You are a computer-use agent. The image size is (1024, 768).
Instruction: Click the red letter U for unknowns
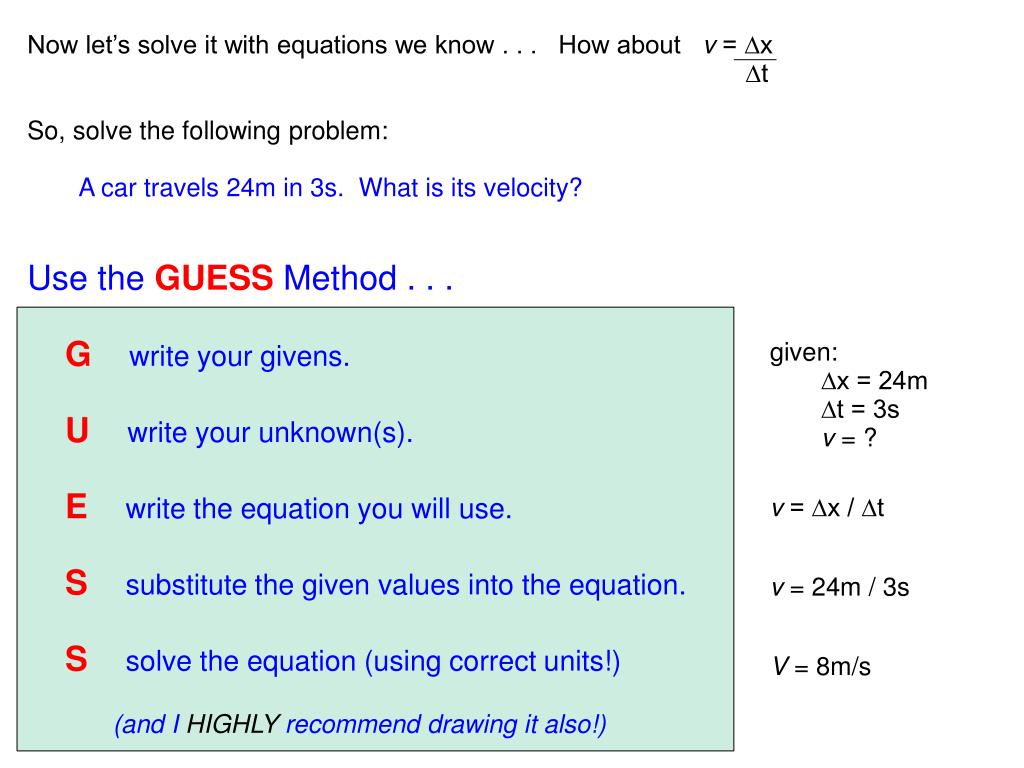pyautogui.click(x=77, y=431)
